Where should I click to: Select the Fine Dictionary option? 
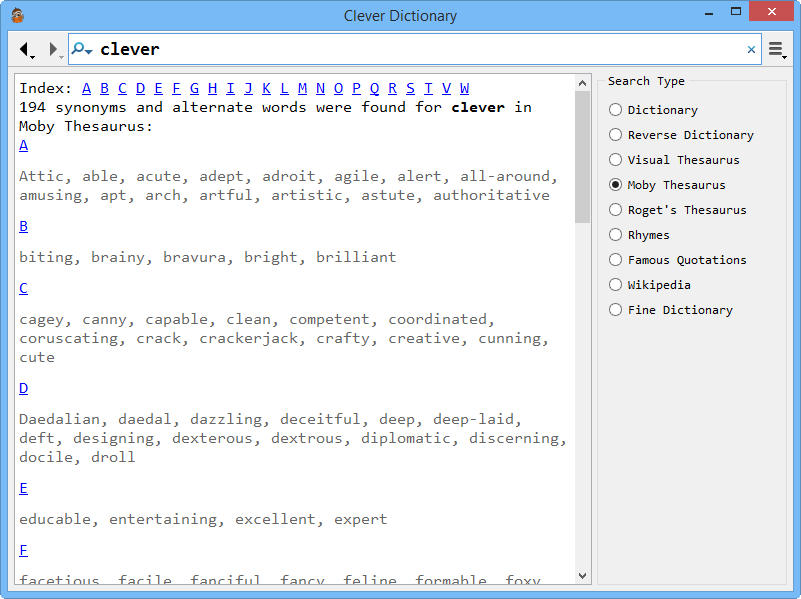point(671,310)
